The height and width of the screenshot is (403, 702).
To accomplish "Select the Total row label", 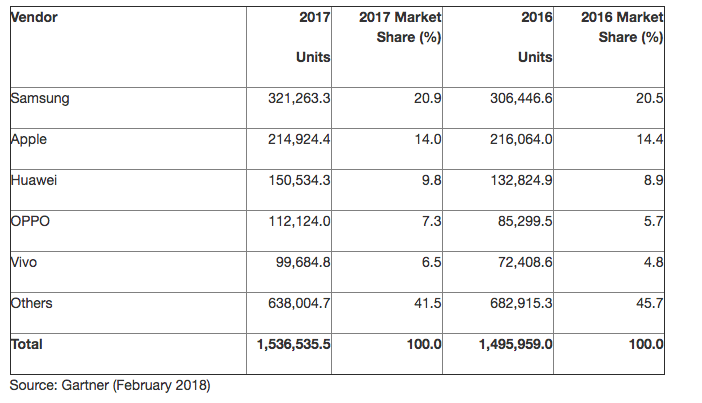I will click(27, 344).
